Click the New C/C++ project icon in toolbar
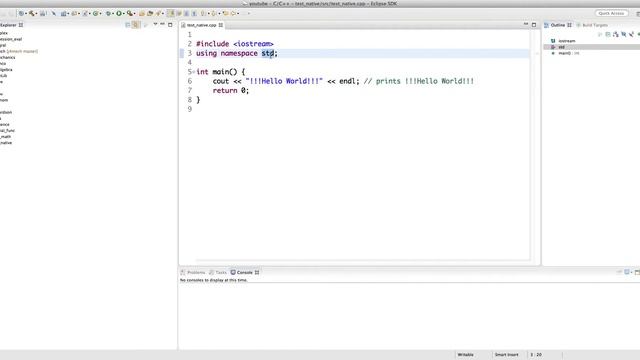 click(63, 13)
